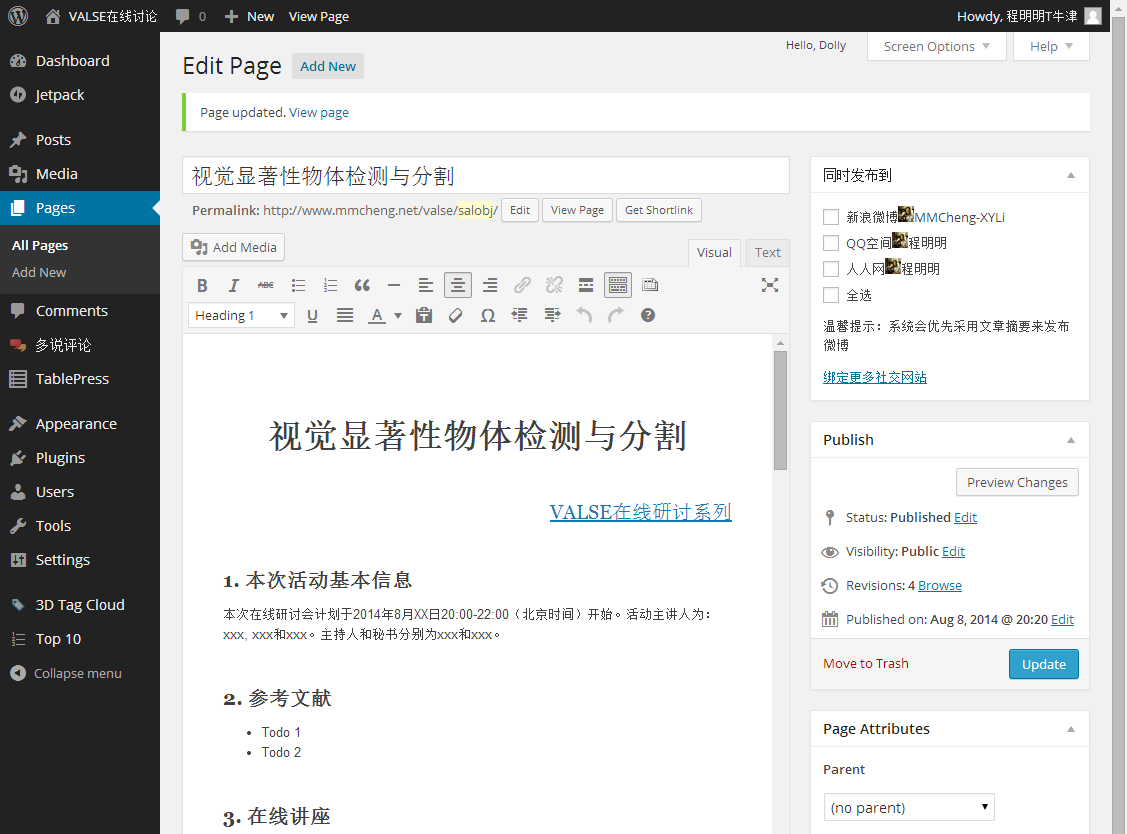
Task: Switch to the Text editor tab
Action: coord(767,253)
